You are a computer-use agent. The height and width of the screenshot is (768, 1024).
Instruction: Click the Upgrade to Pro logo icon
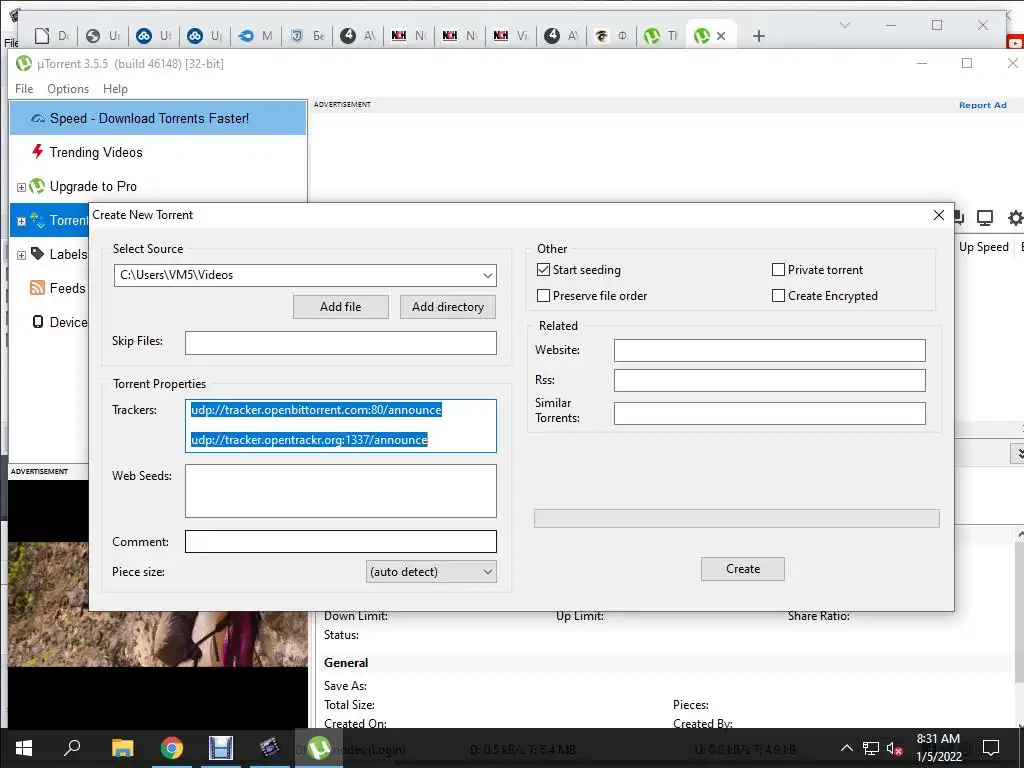37,186
